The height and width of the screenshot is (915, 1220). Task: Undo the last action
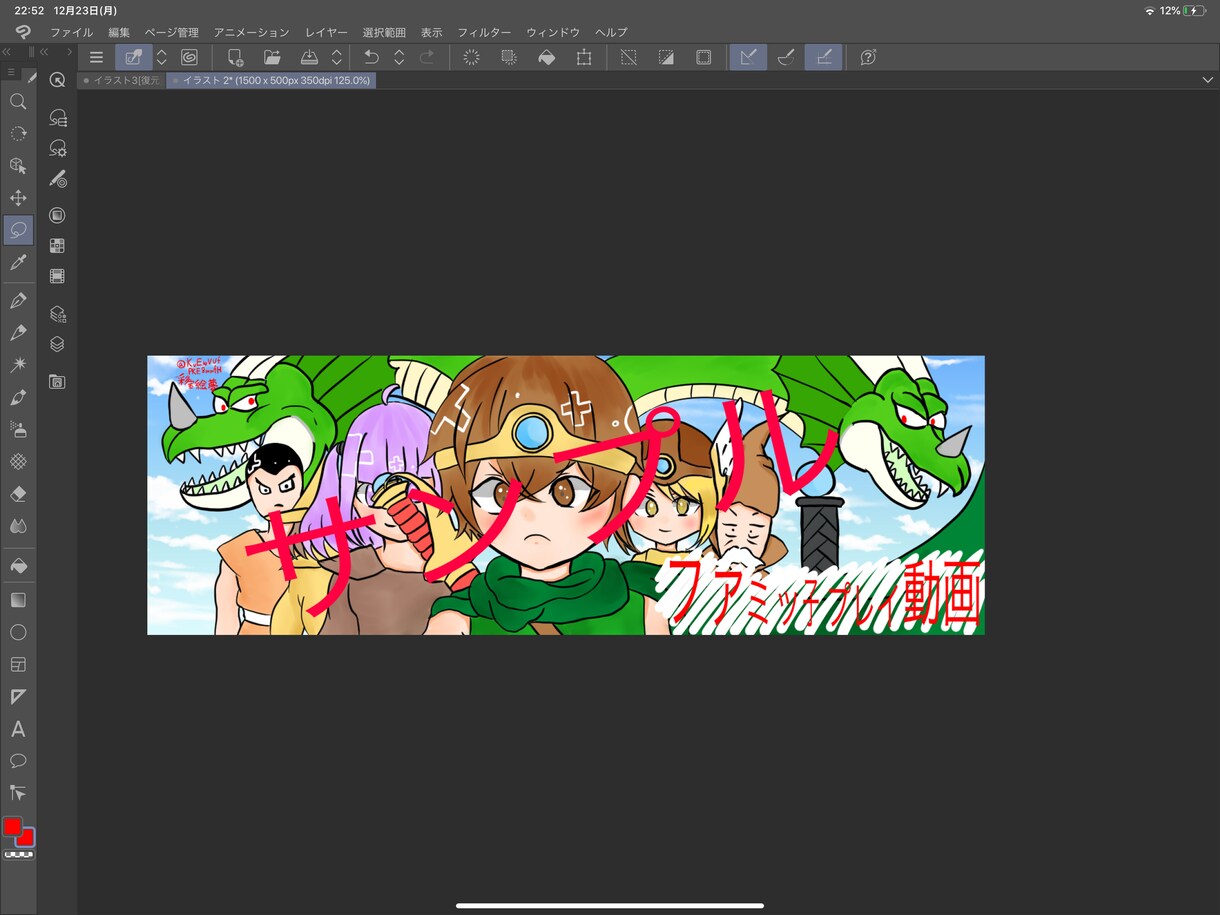click(371, 57)
